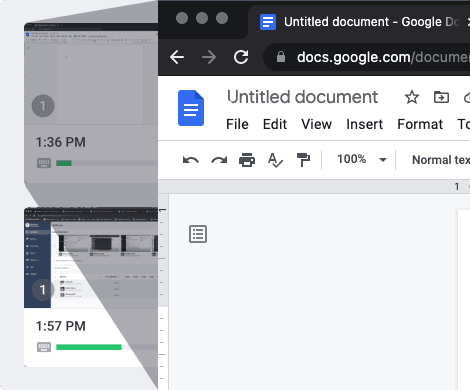Image resolution: width=470 pixels, height=390 pixels.
Task: Open the Insert menu
Action: (364, 124)
